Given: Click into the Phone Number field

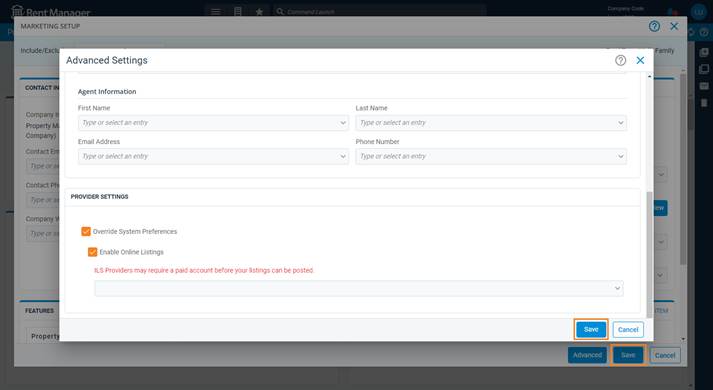Looking at the screenshot, I should [x=491, y=156].
